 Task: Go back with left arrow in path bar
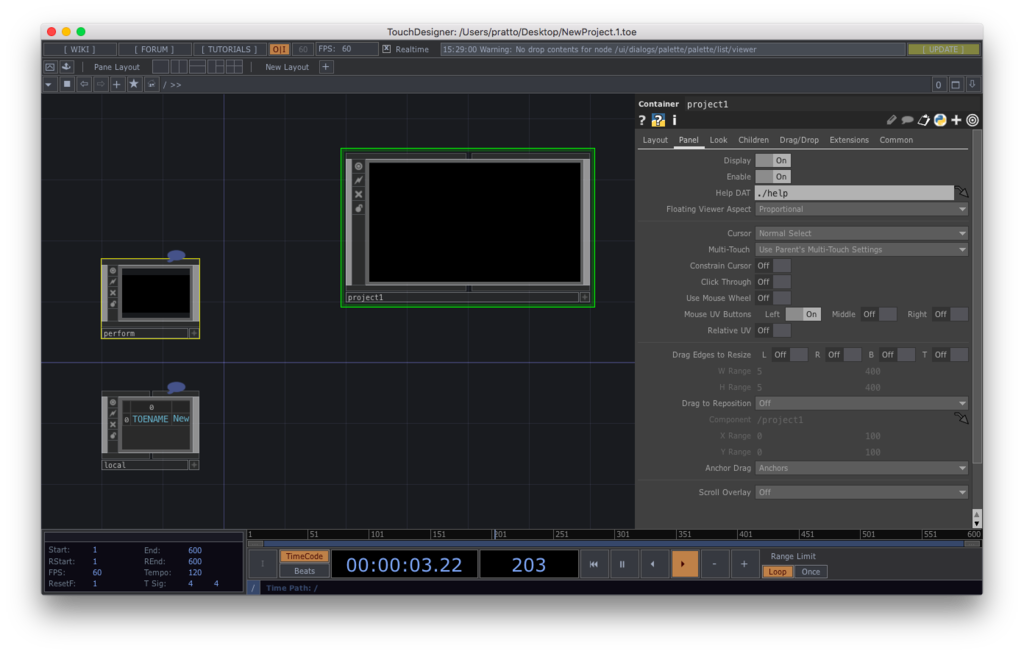pos(84,84)
